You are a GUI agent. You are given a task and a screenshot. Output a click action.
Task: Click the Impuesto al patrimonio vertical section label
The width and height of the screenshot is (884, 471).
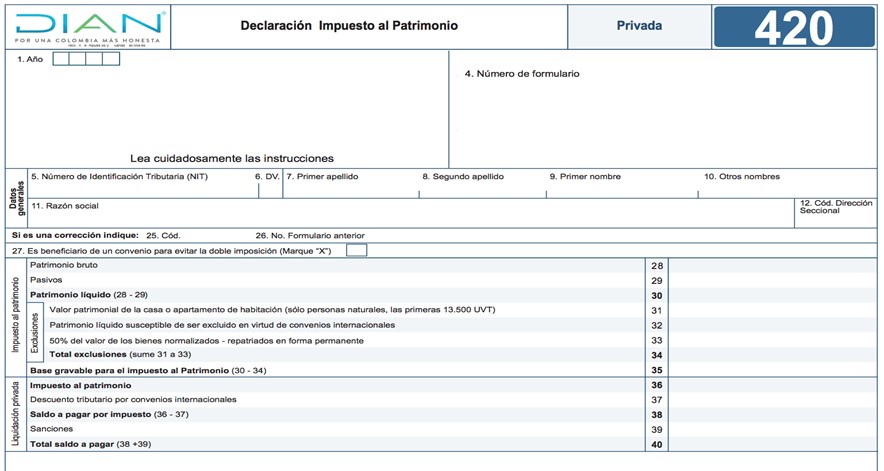pos(15,315)
